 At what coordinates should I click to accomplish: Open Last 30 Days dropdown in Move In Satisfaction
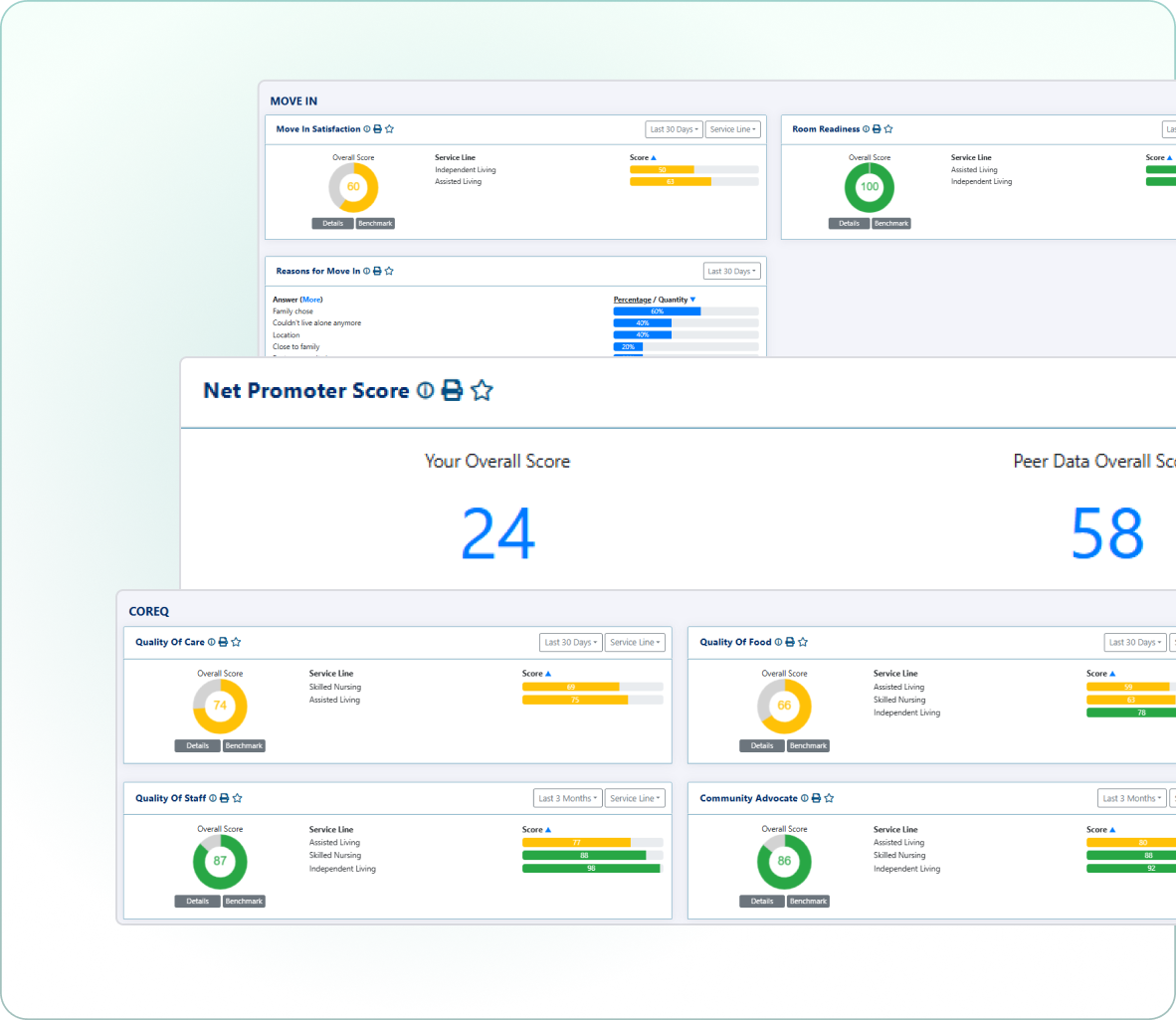674,129
